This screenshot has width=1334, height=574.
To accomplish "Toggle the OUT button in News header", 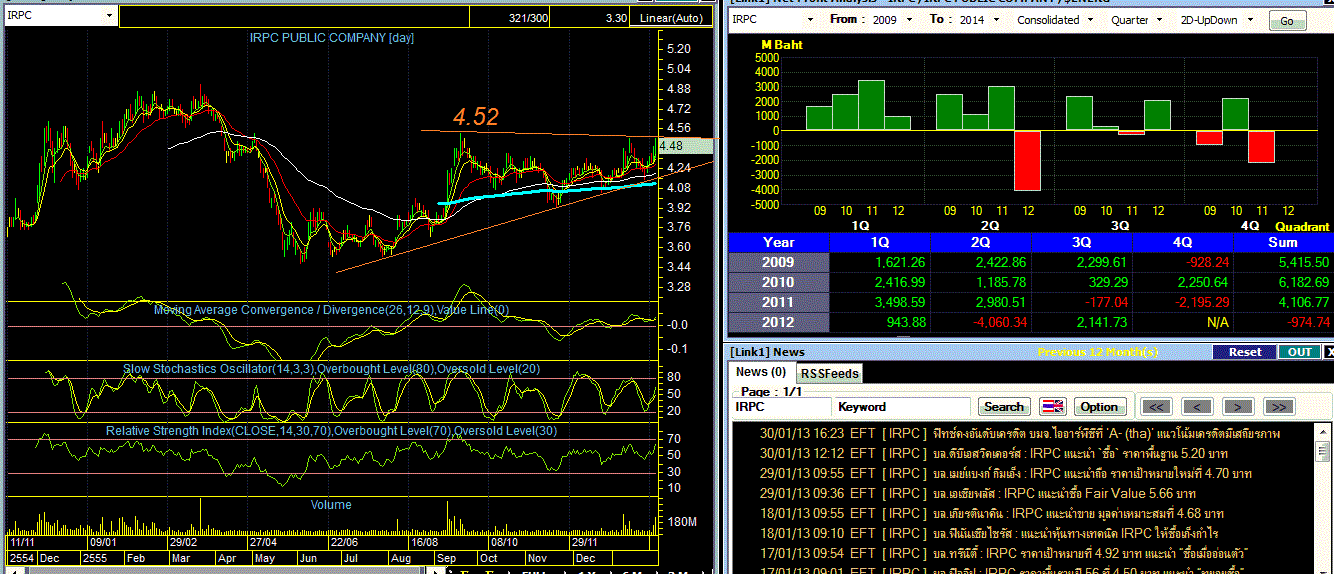I will [x=1299, y=352].
